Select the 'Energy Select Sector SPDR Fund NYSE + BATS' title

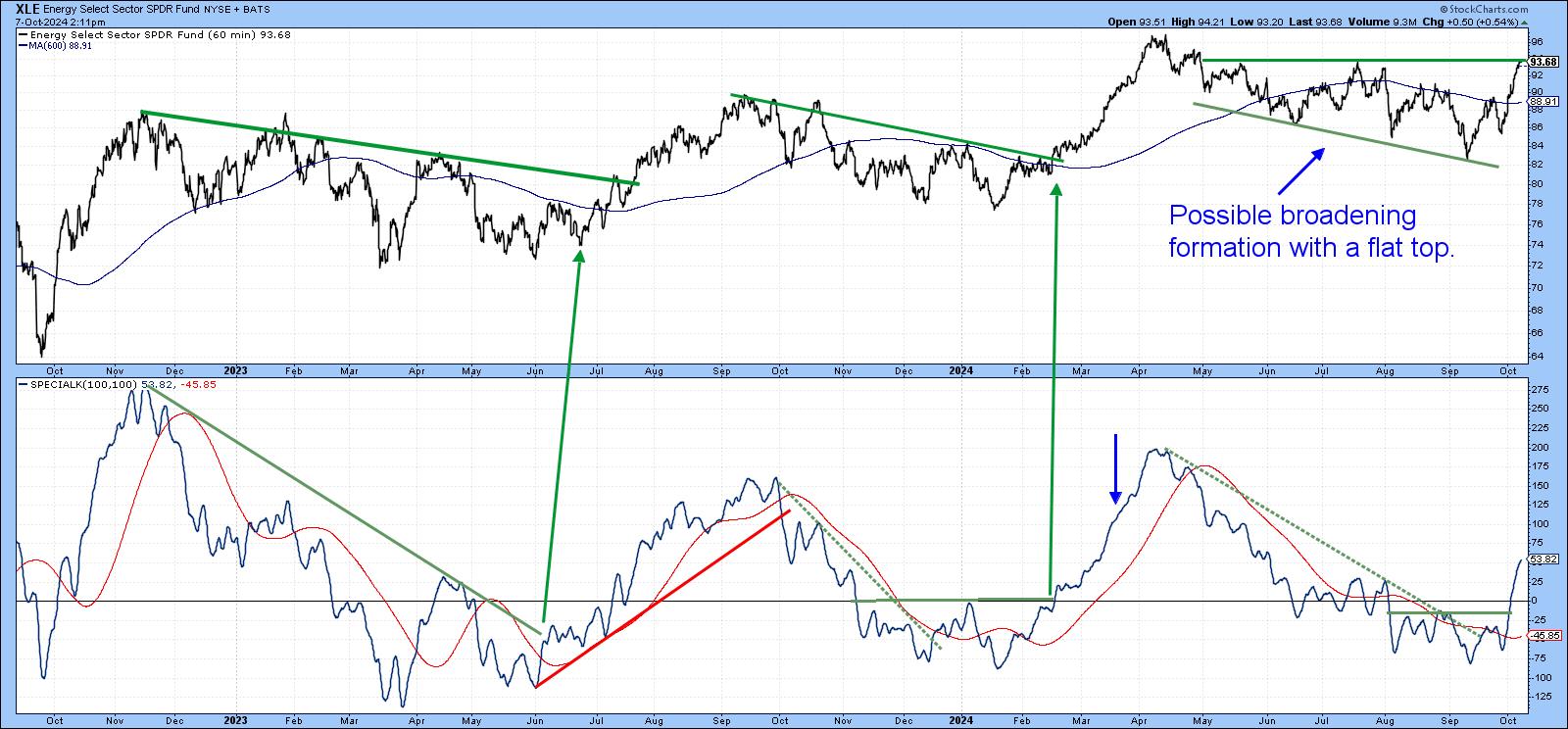coord(157,9)
